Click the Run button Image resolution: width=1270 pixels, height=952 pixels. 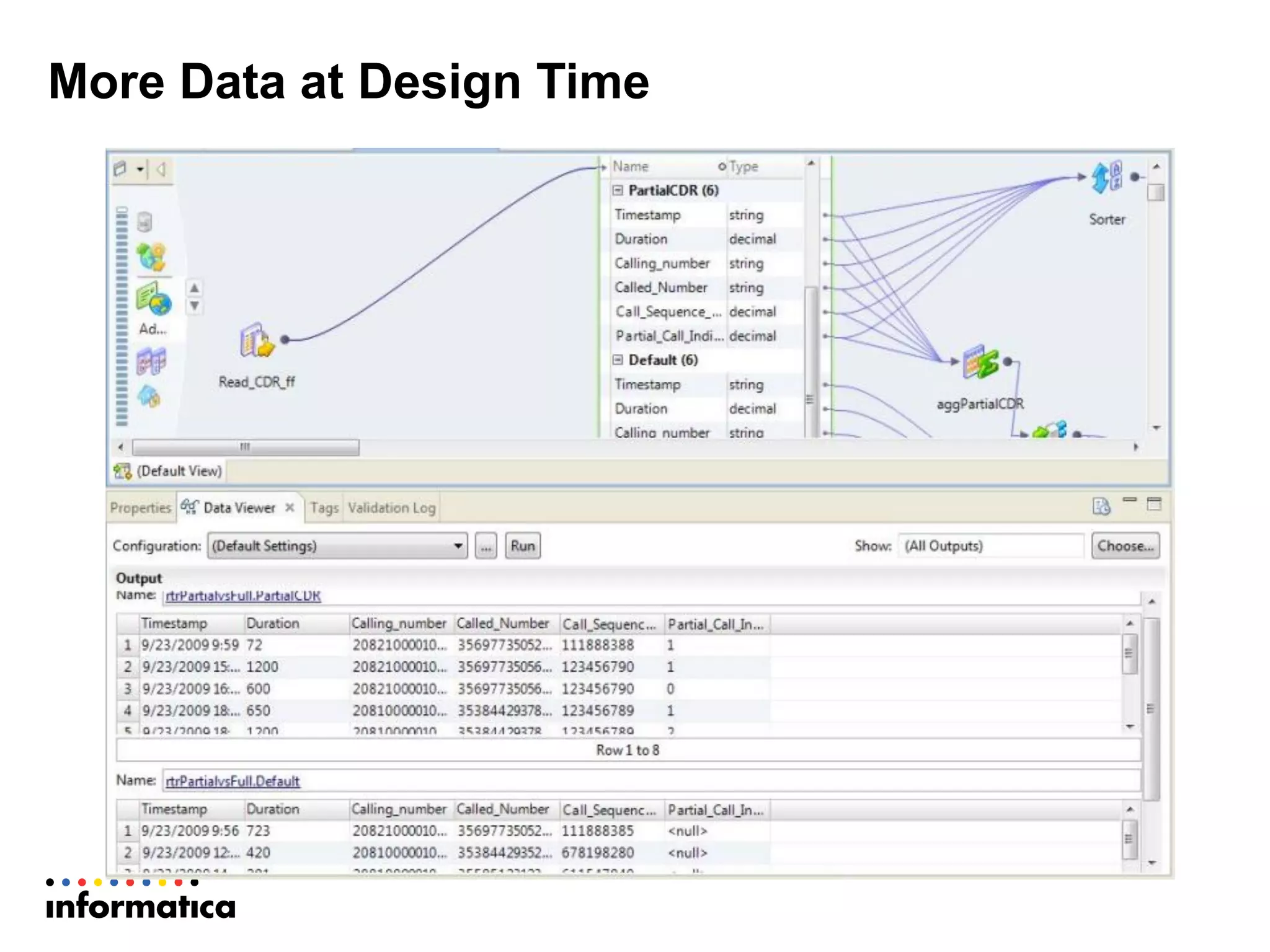[523, 546]
